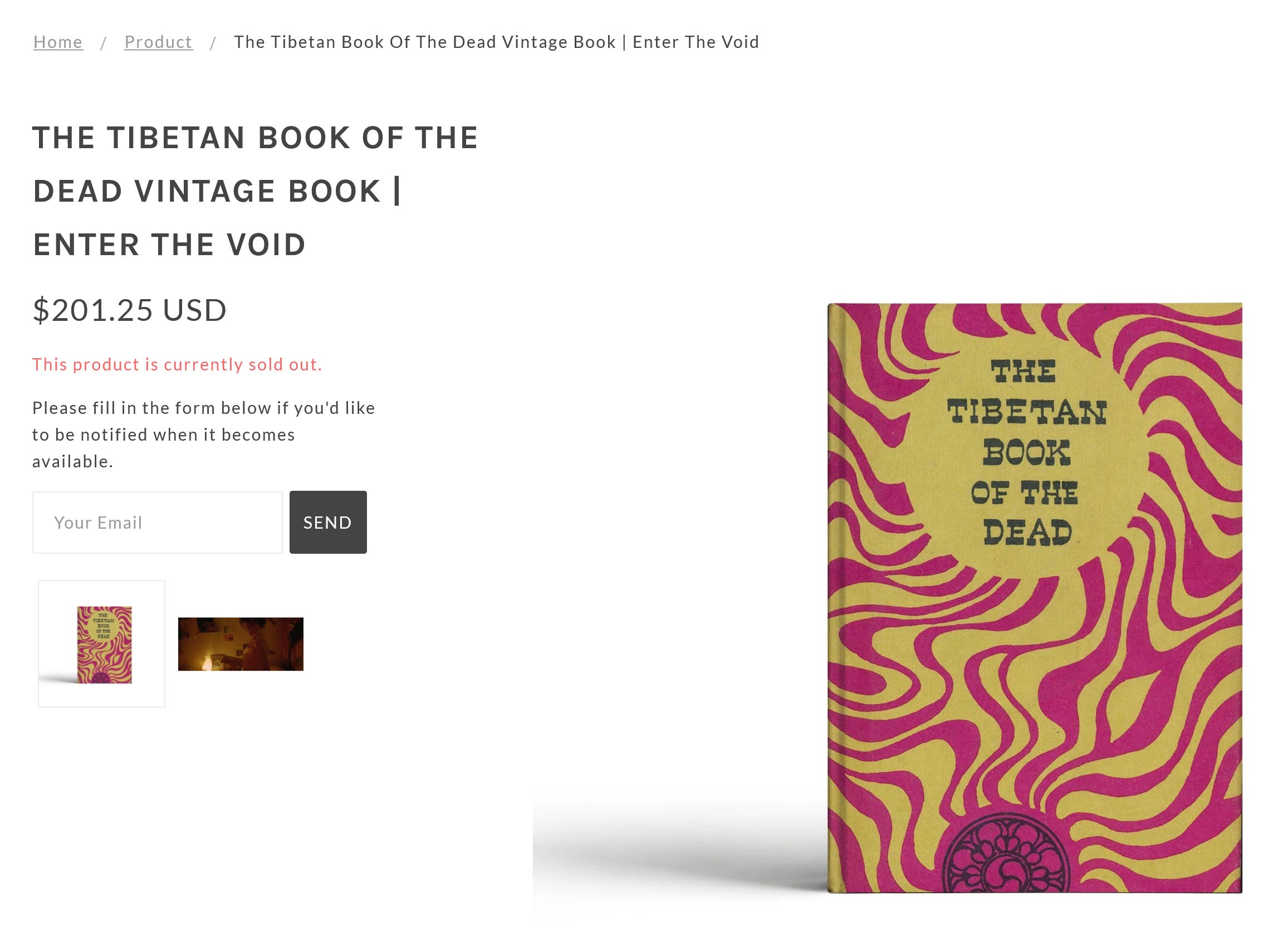Screen dimensions: 1288x937
Task: Focus the Your Email input field
Action: [157, 522]
